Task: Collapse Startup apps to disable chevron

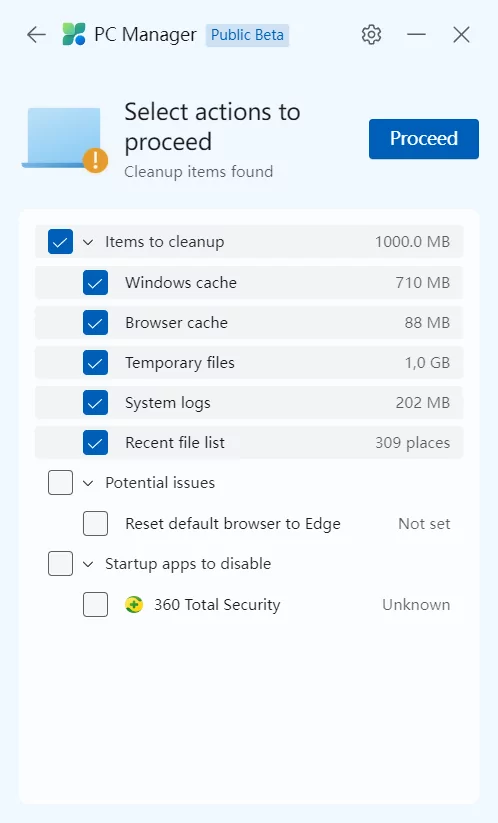Action: click(x=88, y=564)
